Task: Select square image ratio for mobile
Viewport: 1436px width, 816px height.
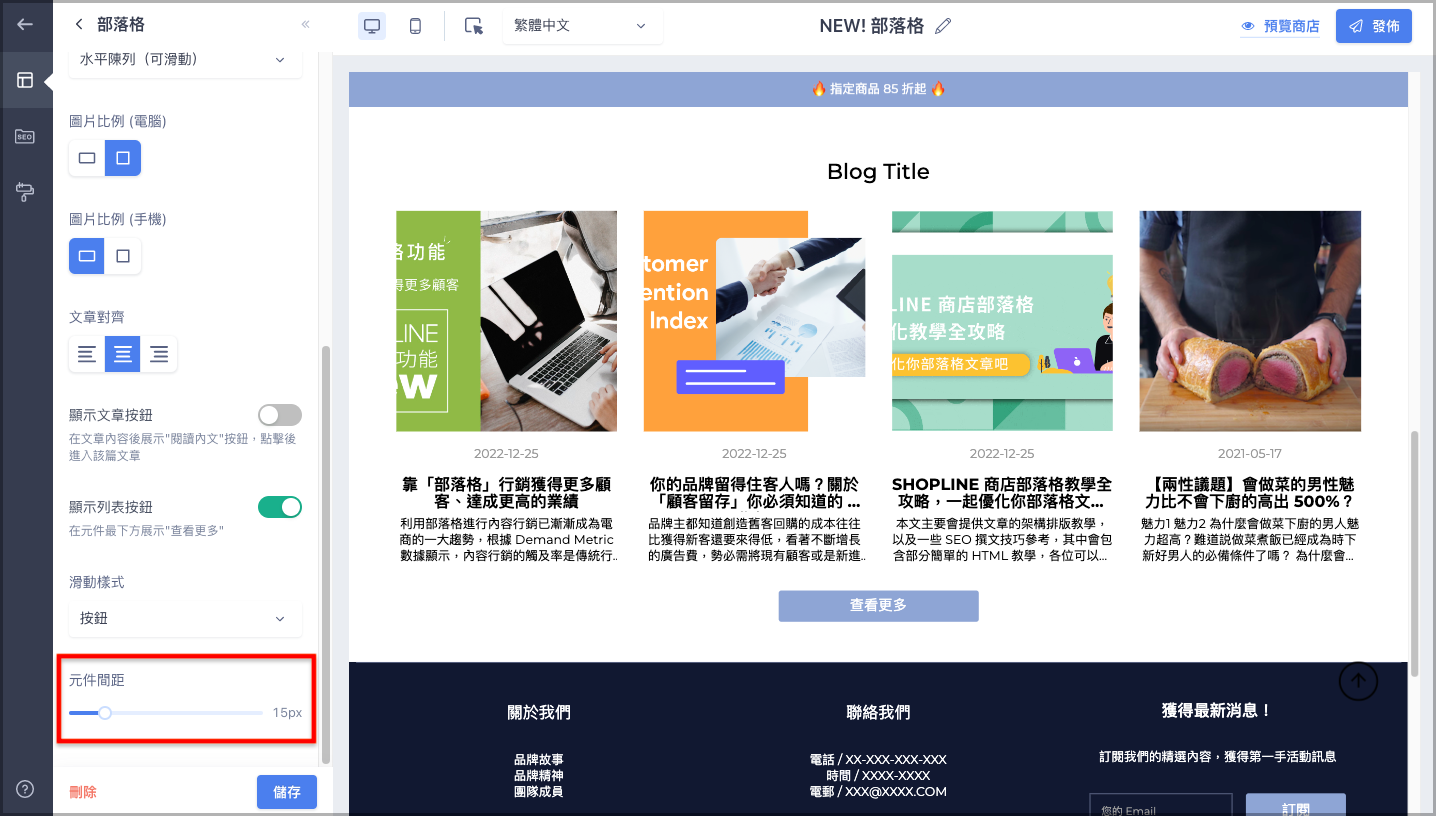Action: (123, 256)
